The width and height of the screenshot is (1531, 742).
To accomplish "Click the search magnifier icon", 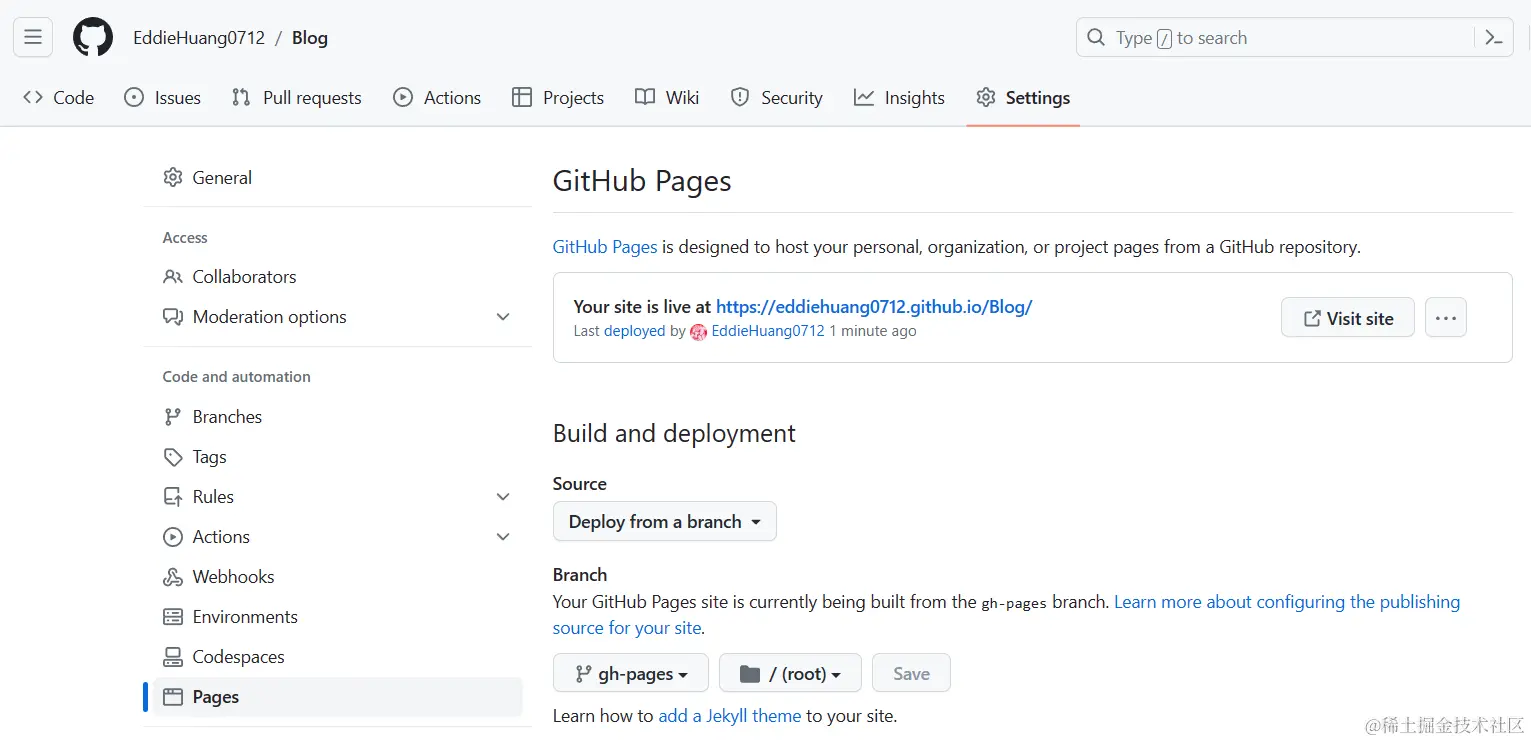I will click(1096, 38).
